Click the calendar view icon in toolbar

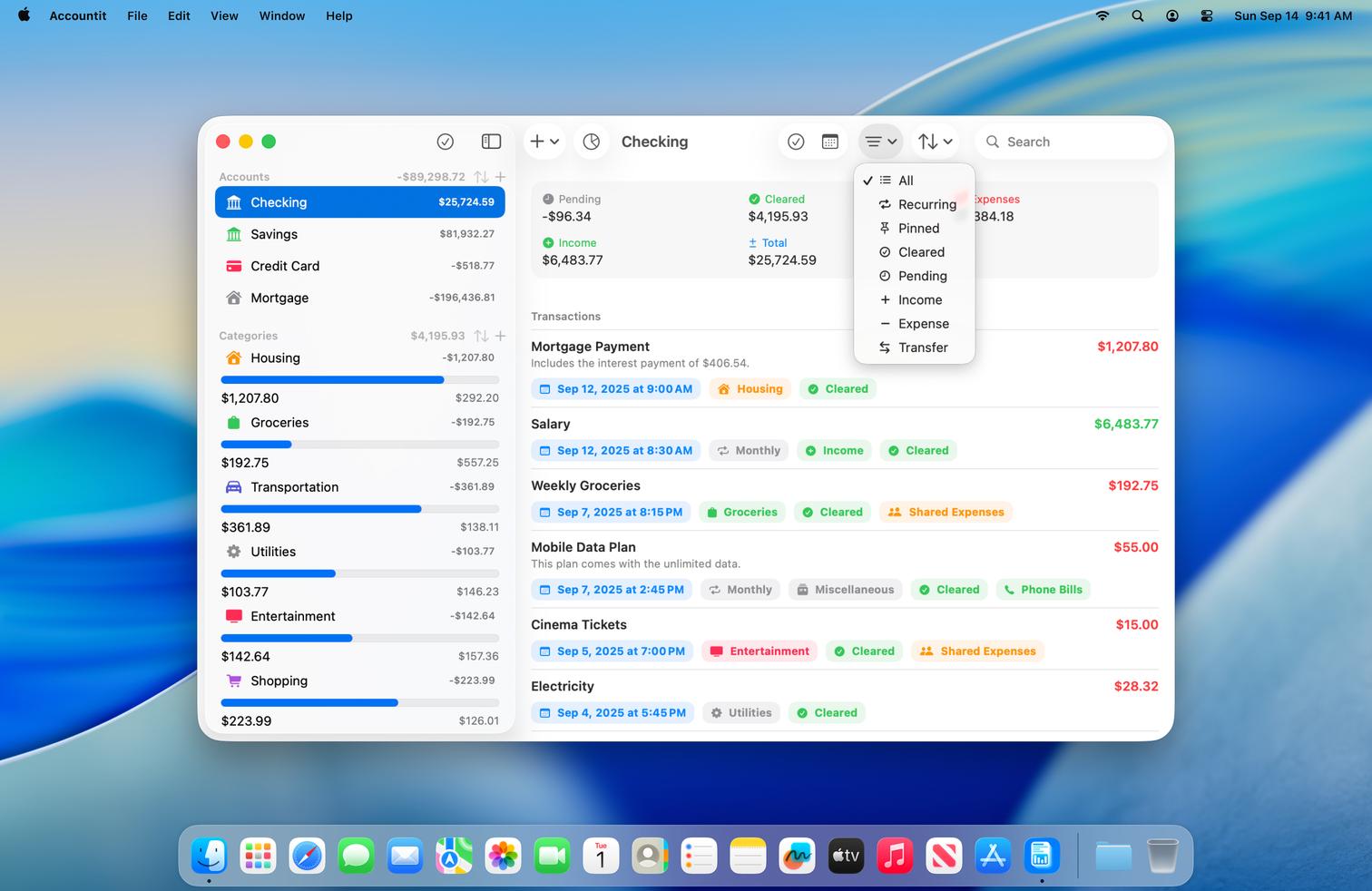click(x=830, y=142)
